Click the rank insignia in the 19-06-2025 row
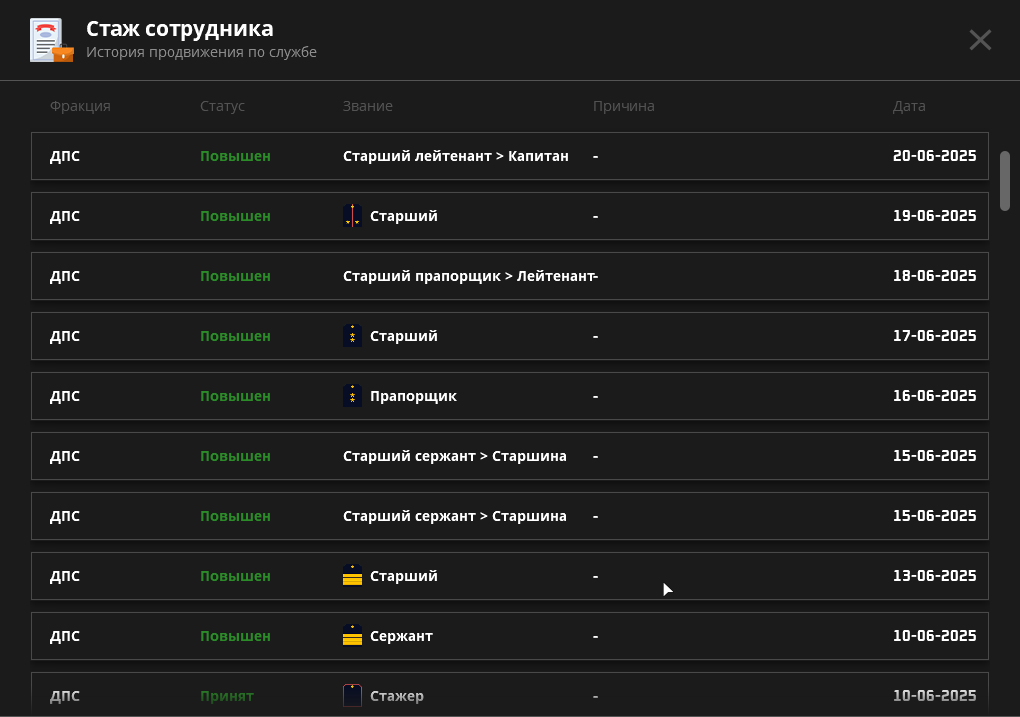The height and width of the screenshot is (717, 1020). (352, 216)
